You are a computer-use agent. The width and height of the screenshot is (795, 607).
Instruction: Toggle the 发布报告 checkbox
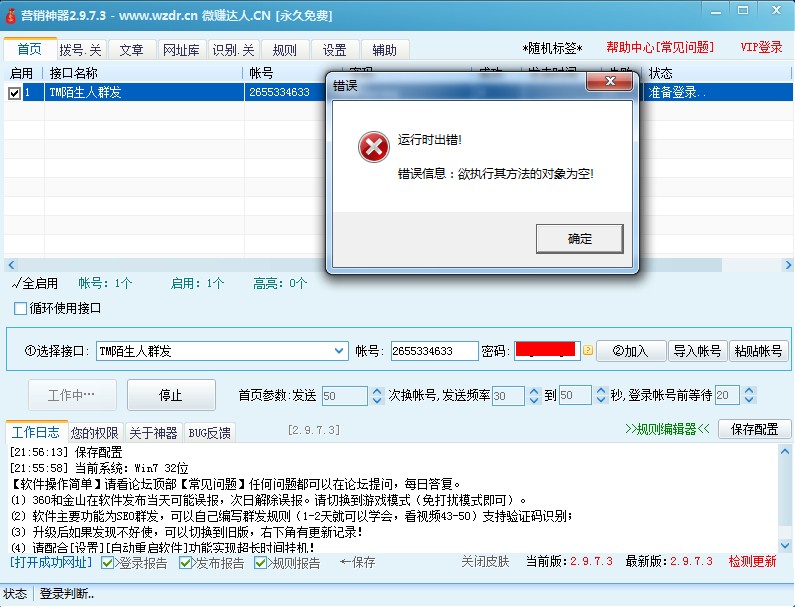click(186, 562)
